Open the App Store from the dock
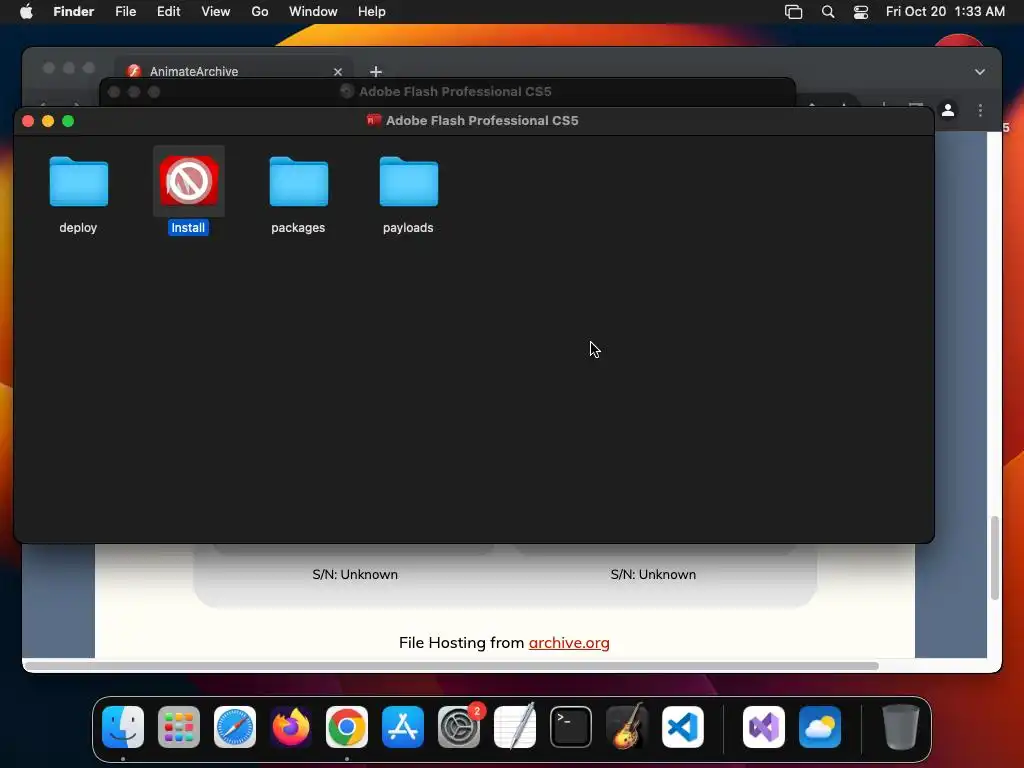Image resolution: width=1024 pixels, height=768 pixels. pos(403,727)
